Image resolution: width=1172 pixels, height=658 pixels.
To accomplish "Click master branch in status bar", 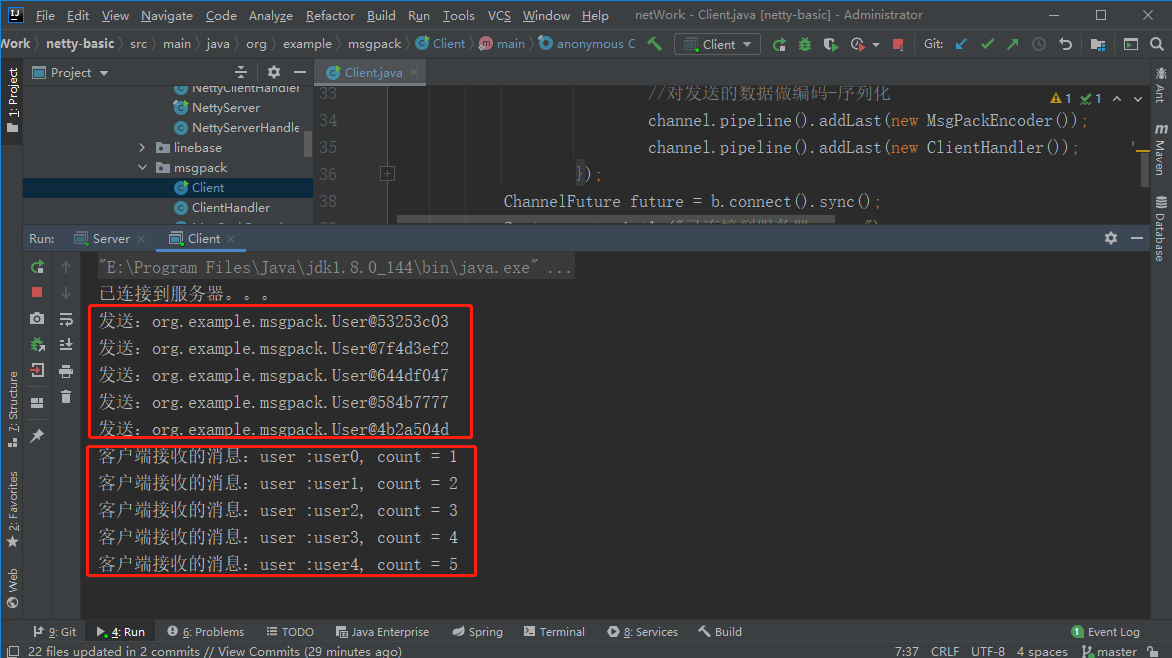I will point(1109,651).
